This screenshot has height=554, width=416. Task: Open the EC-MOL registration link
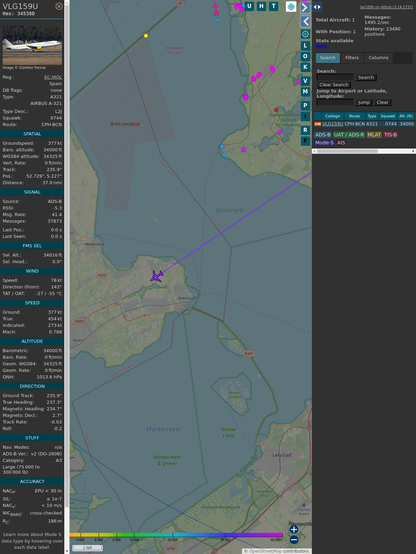53,77
